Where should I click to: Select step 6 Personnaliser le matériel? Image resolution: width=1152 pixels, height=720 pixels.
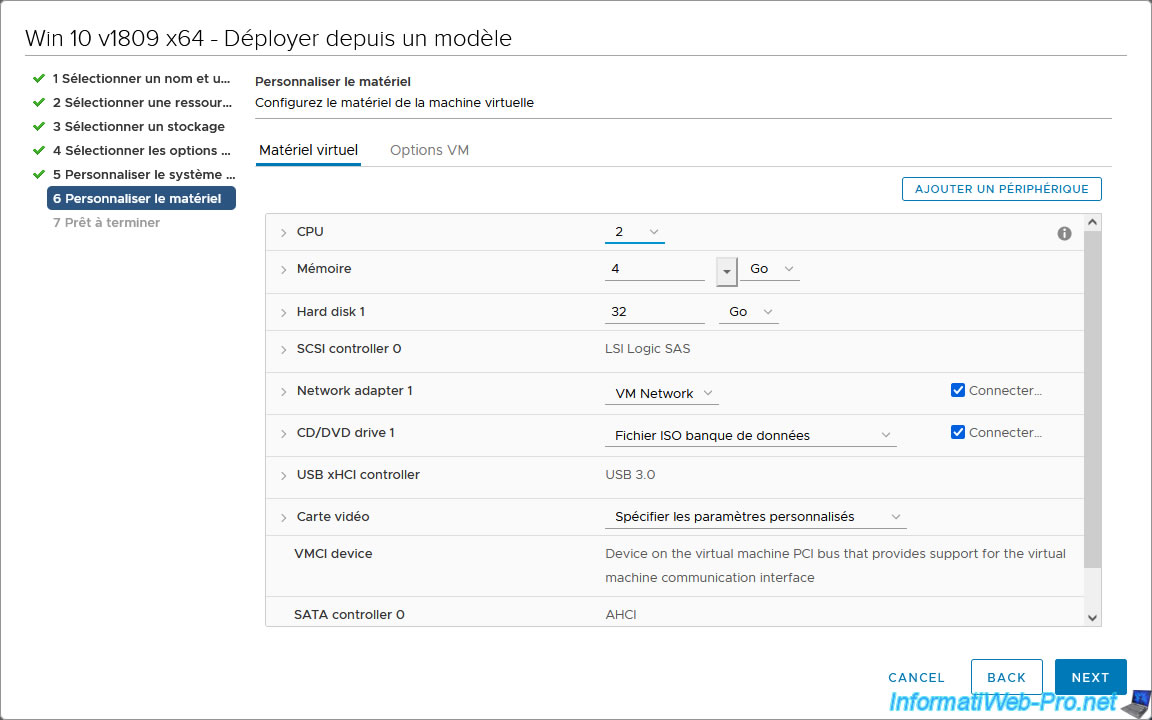(141, 198)
